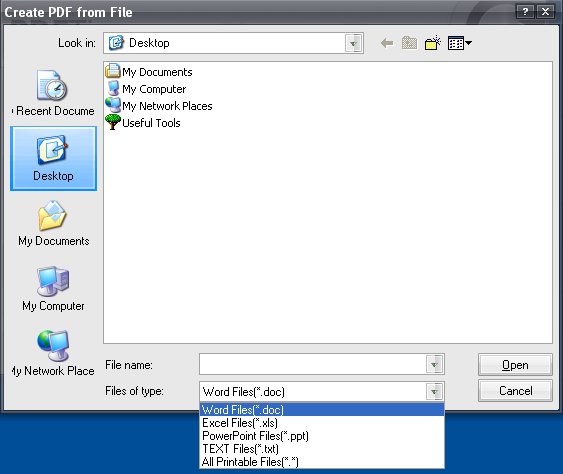Click the 'My Network Places' label in list
The height and width of the screenshot is (474, 563).
[167, 106]
